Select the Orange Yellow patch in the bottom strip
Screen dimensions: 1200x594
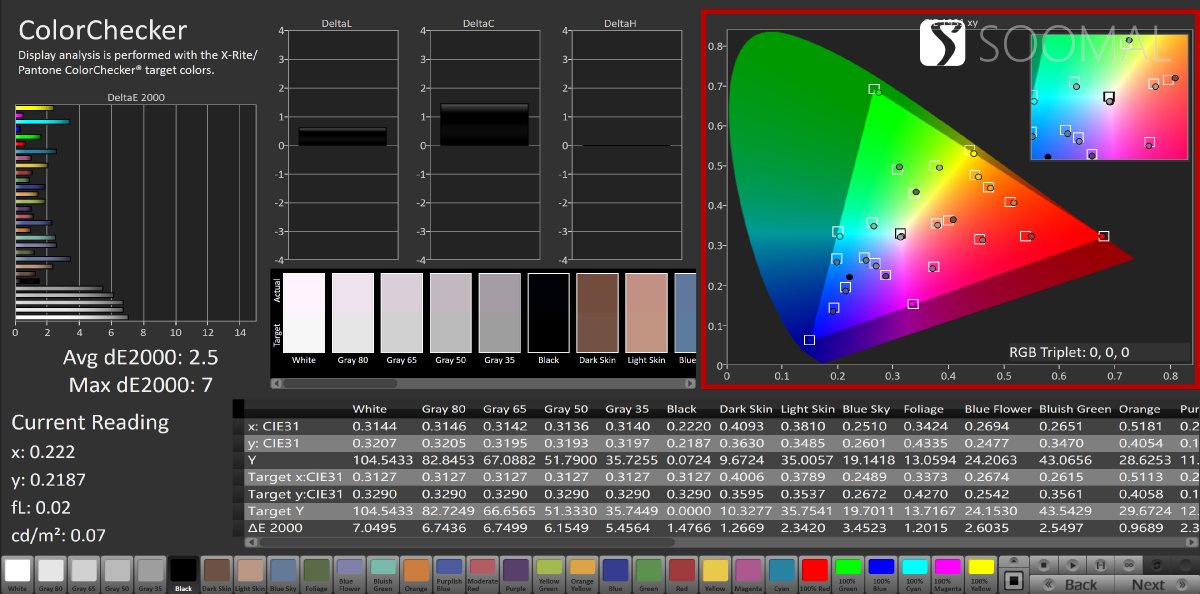point(582,573)
